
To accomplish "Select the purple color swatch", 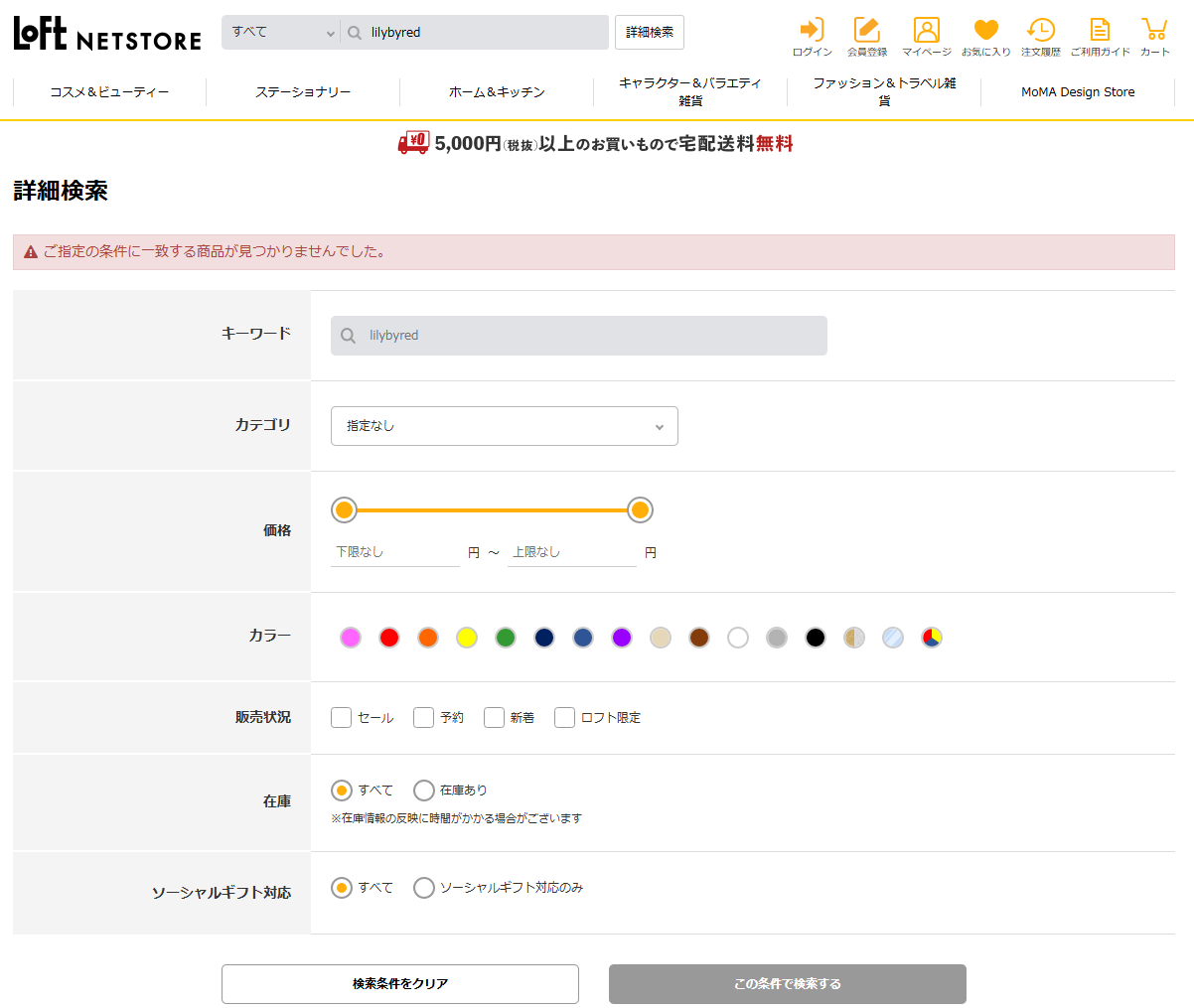I will (x=622, y=638).
